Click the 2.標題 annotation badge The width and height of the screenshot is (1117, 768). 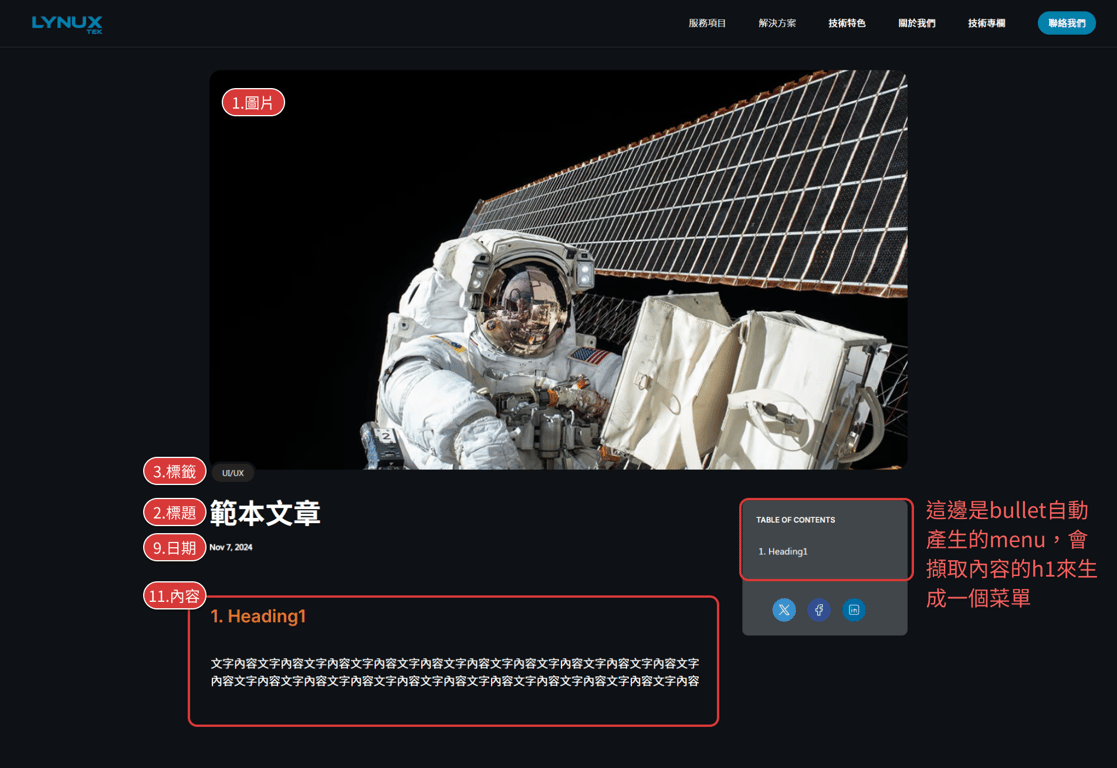coord(174,511)
